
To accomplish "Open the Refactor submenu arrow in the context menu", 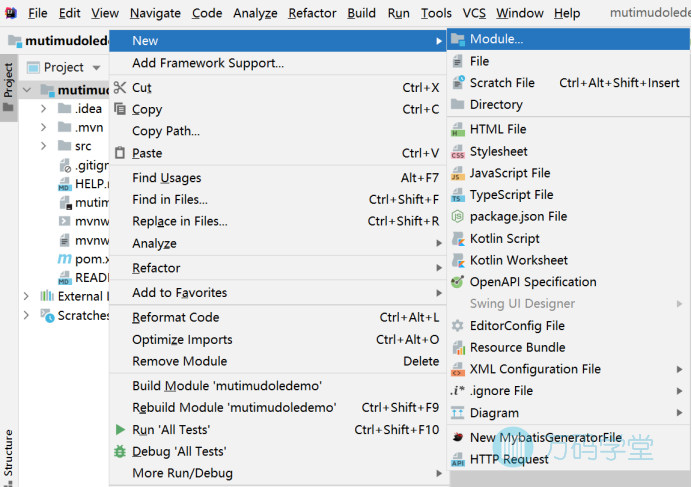I will click(439, 268).
